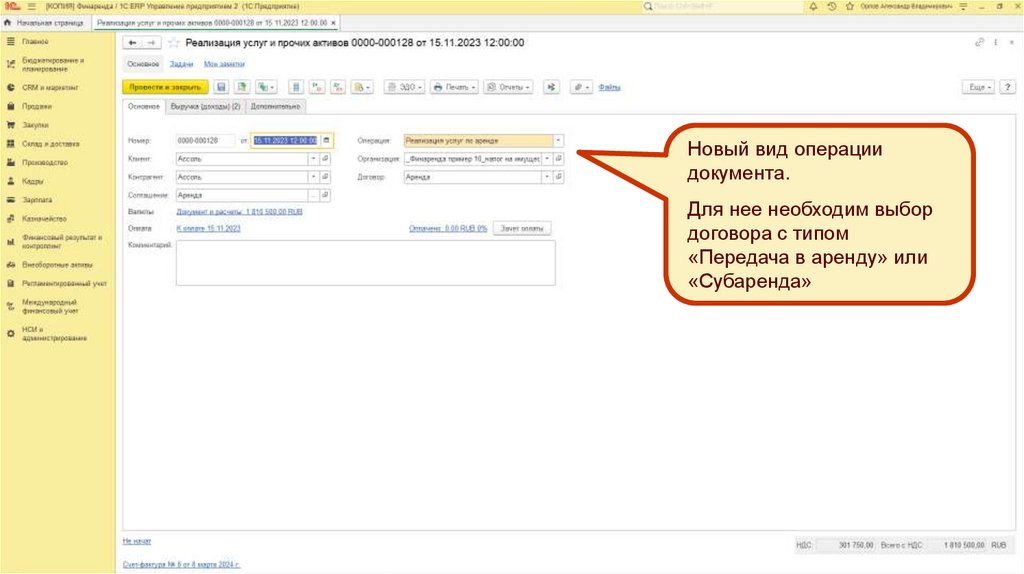Open Продажи section in sidebar

tap(37, 106)
